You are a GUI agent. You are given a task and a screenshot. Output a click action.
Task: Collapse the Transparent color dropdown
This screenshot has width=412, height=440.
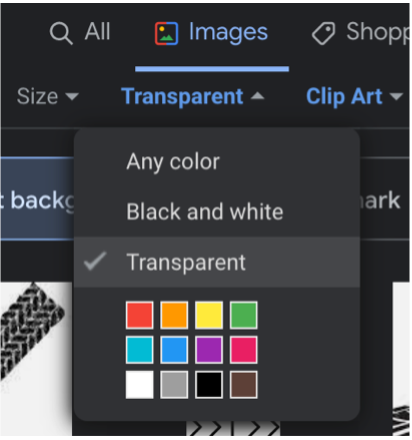(x=193, y=97)
